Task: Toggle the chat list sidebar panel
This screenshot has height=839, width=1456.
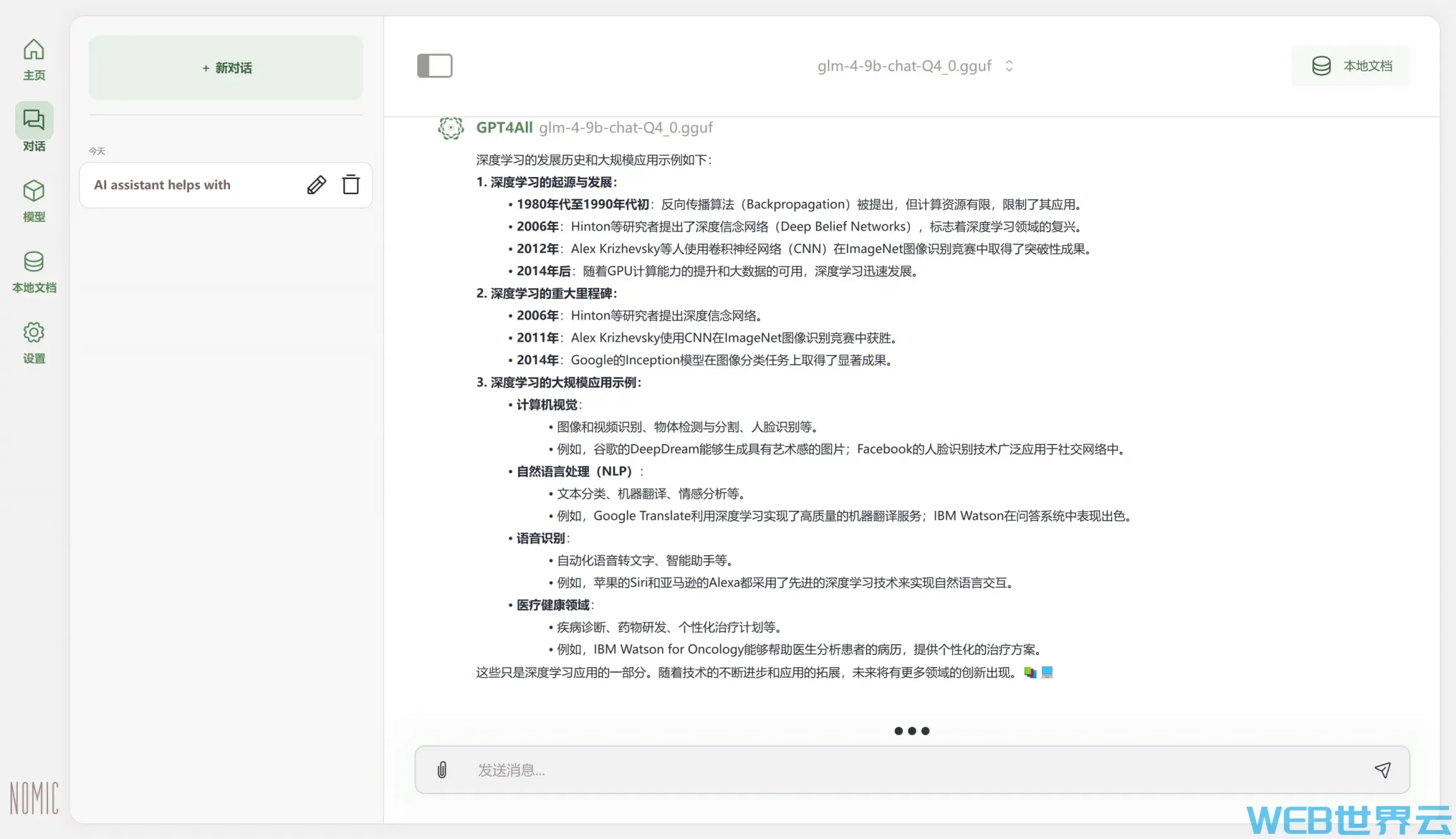Action: (x=435, y=66)
